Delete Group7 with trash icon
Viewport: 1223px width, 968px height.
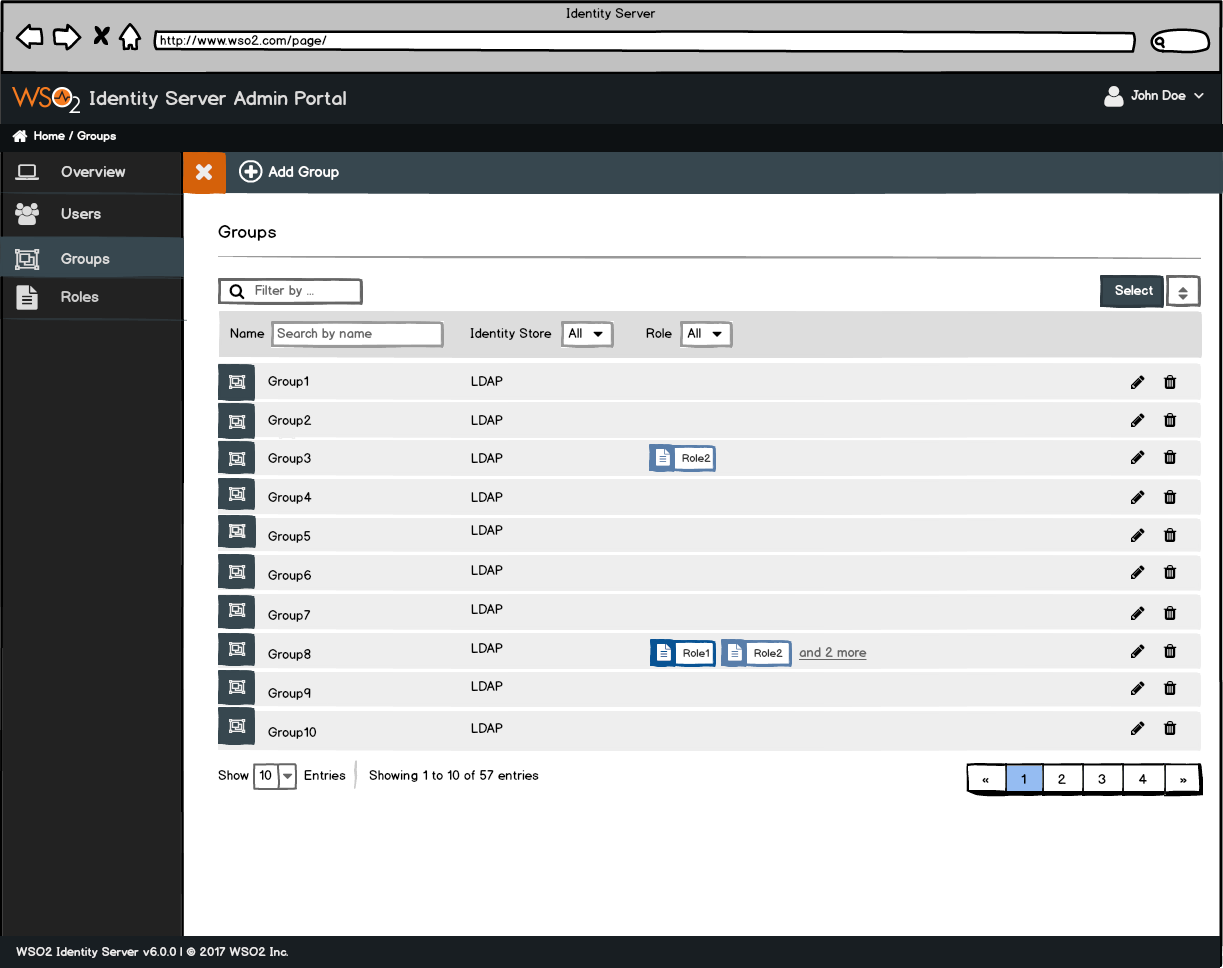[1170, 613]
